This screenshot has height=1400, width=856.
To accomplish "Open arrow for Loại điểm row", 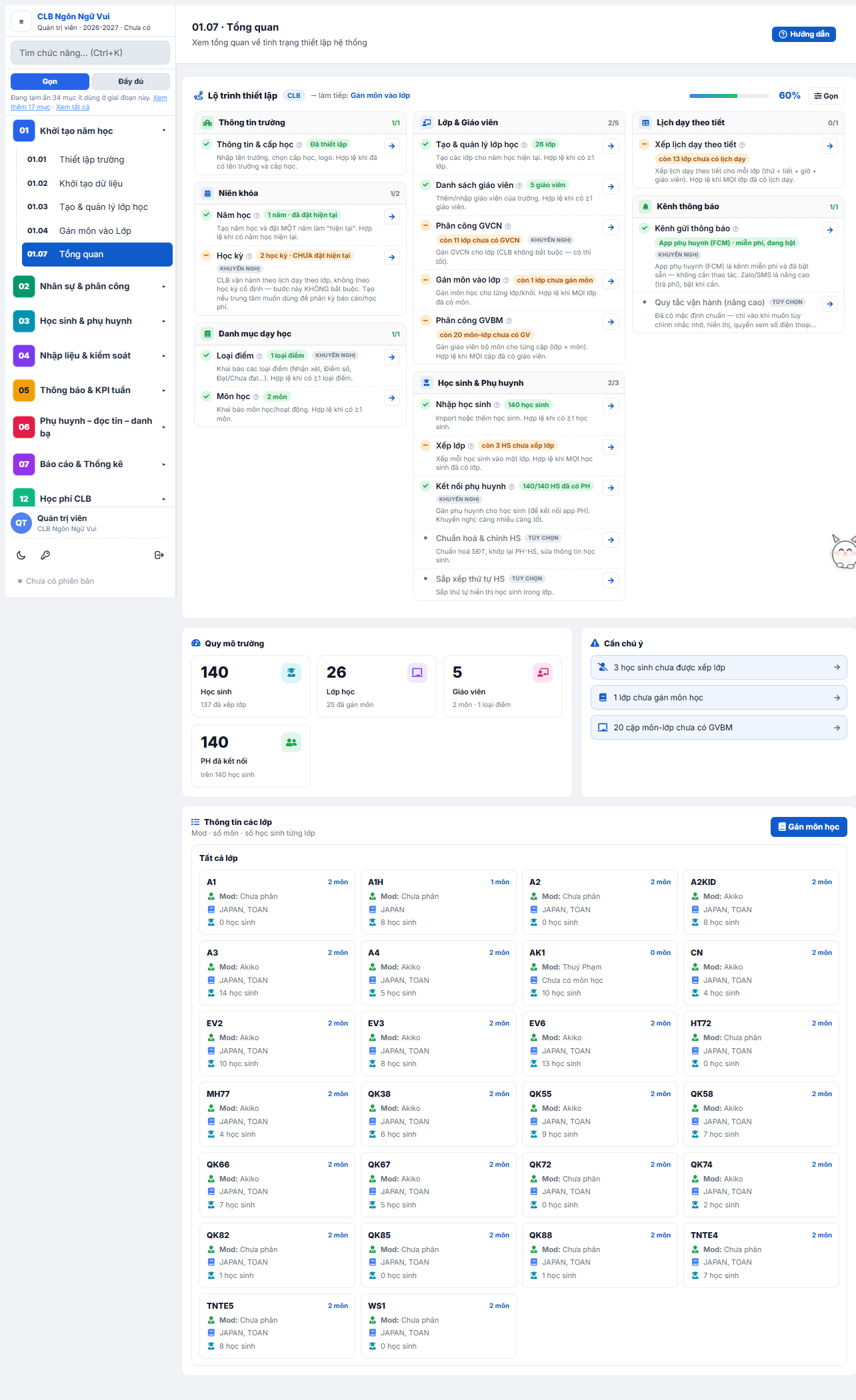I will tap(392, 357).
